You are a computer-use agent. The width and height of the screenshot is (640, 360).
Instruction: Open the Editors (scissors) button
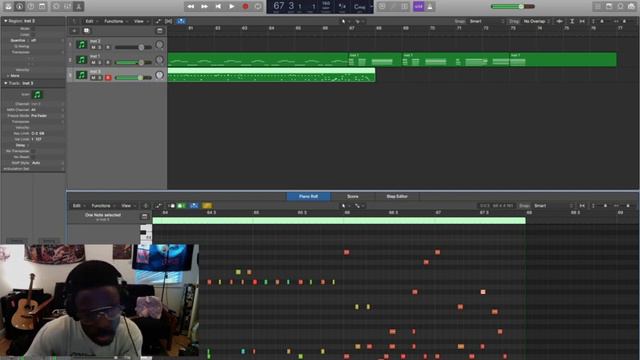click(78, 6)
